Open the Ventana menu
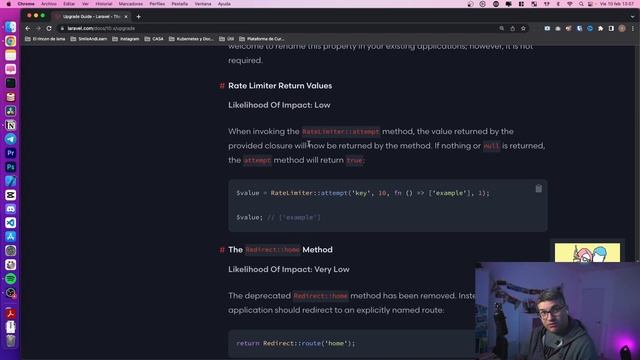 [x=203, y=4]
